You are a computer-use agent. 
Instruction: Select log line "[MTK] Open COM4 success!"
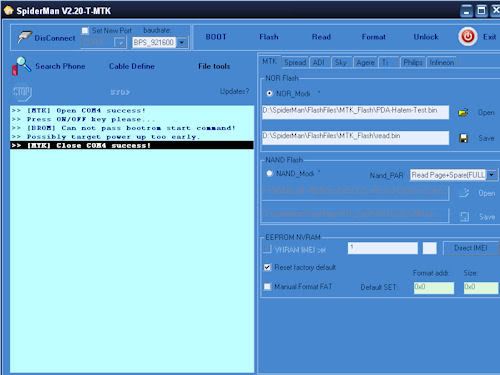[x=132, y=110]
